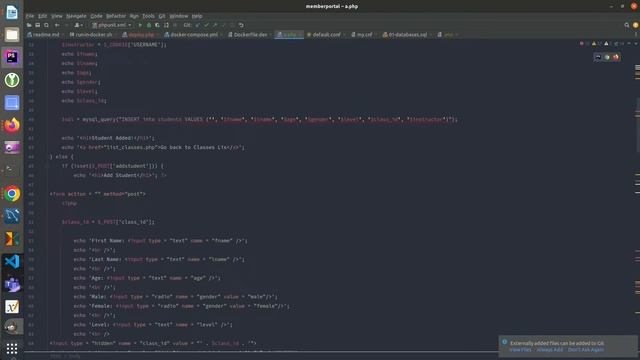Screen dimensions: 640x360
Task: Click the form action method post line
Action: [98, 194]
